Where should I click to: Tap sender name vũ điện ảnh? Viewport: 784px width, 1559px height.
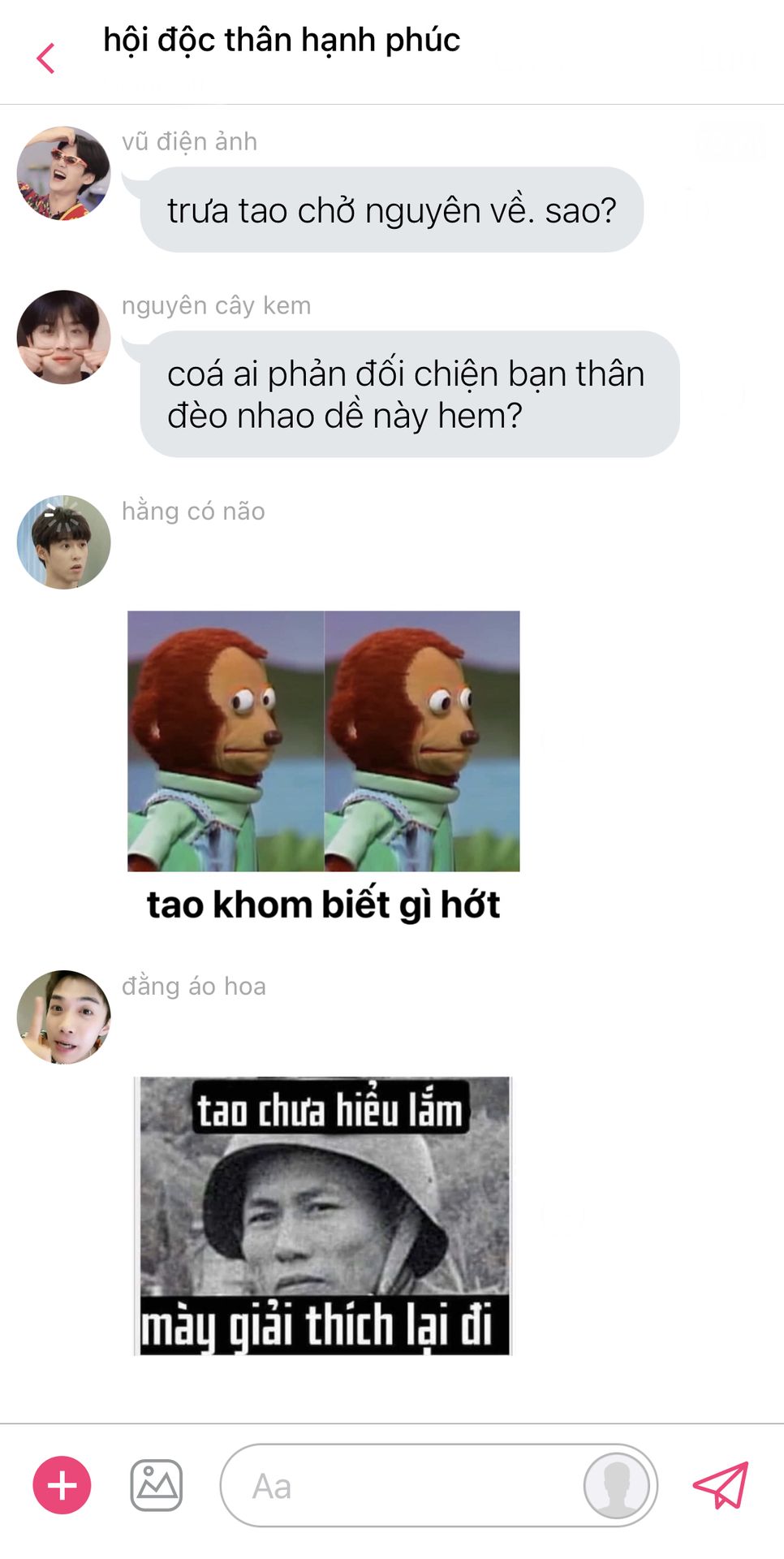189,141
